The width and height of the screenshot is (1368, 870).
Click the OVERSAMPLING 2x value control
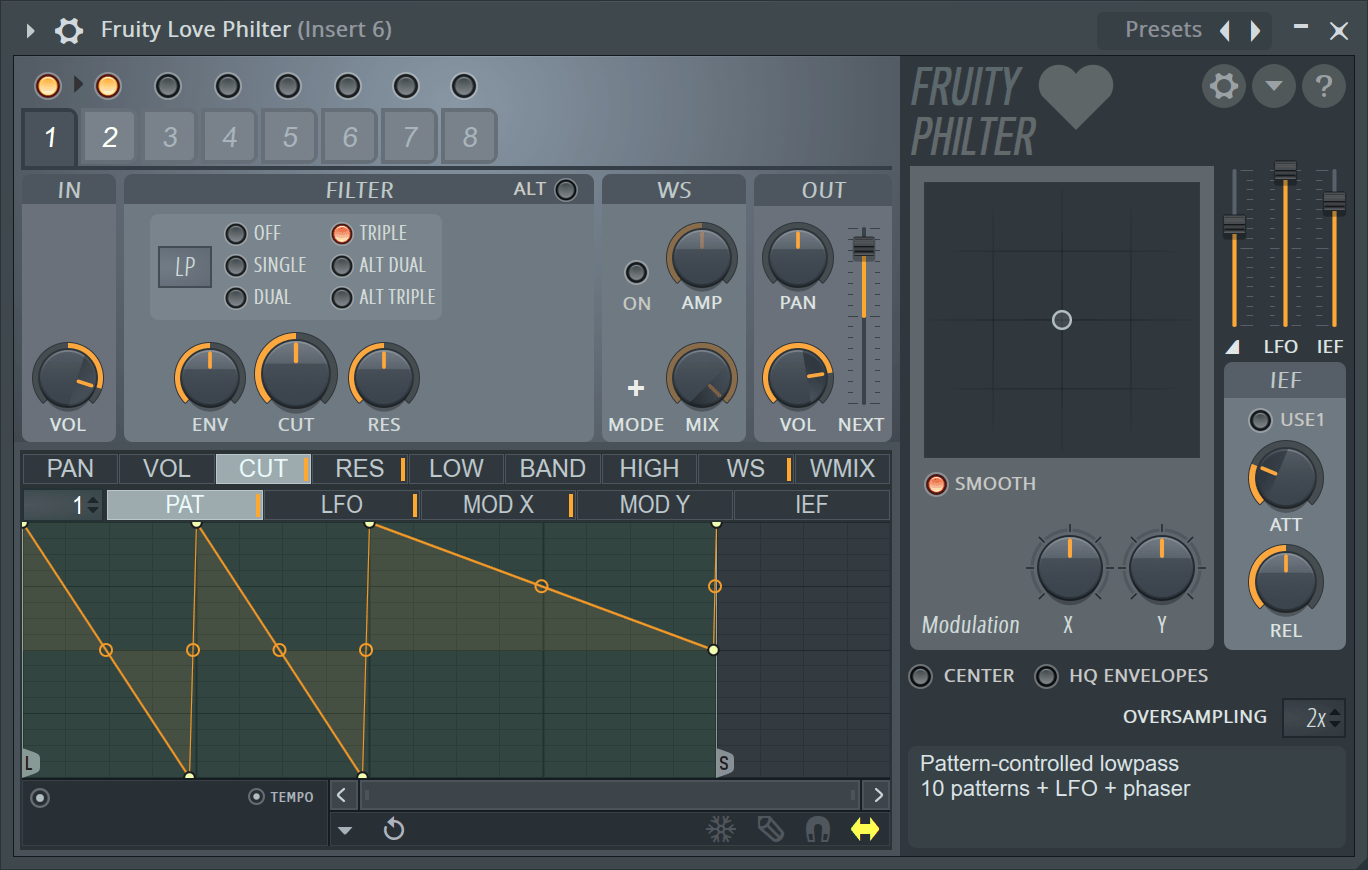[x=1314, y=717]
